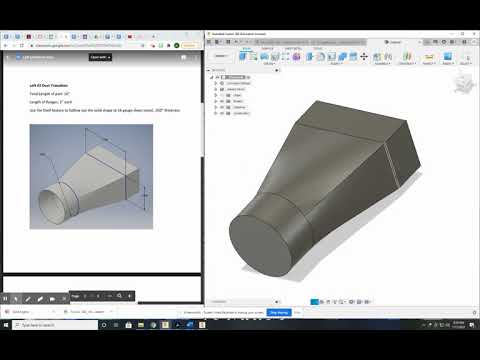Click the ViewCube in Fusion viewport
Image resolution: width=480 pixels, height=360 pixels.
click(463, 83)
